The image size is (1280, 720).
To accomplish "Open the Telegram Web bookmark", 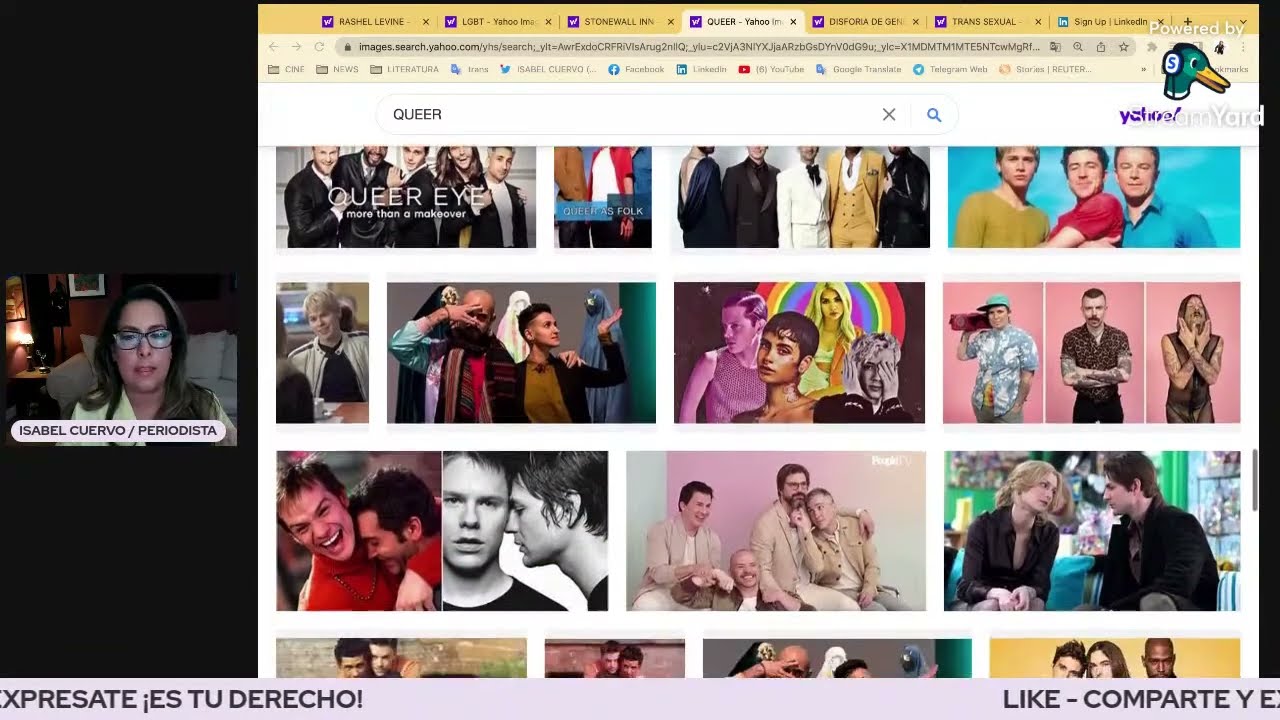I will pyautogui.click(x=950, y=69).
